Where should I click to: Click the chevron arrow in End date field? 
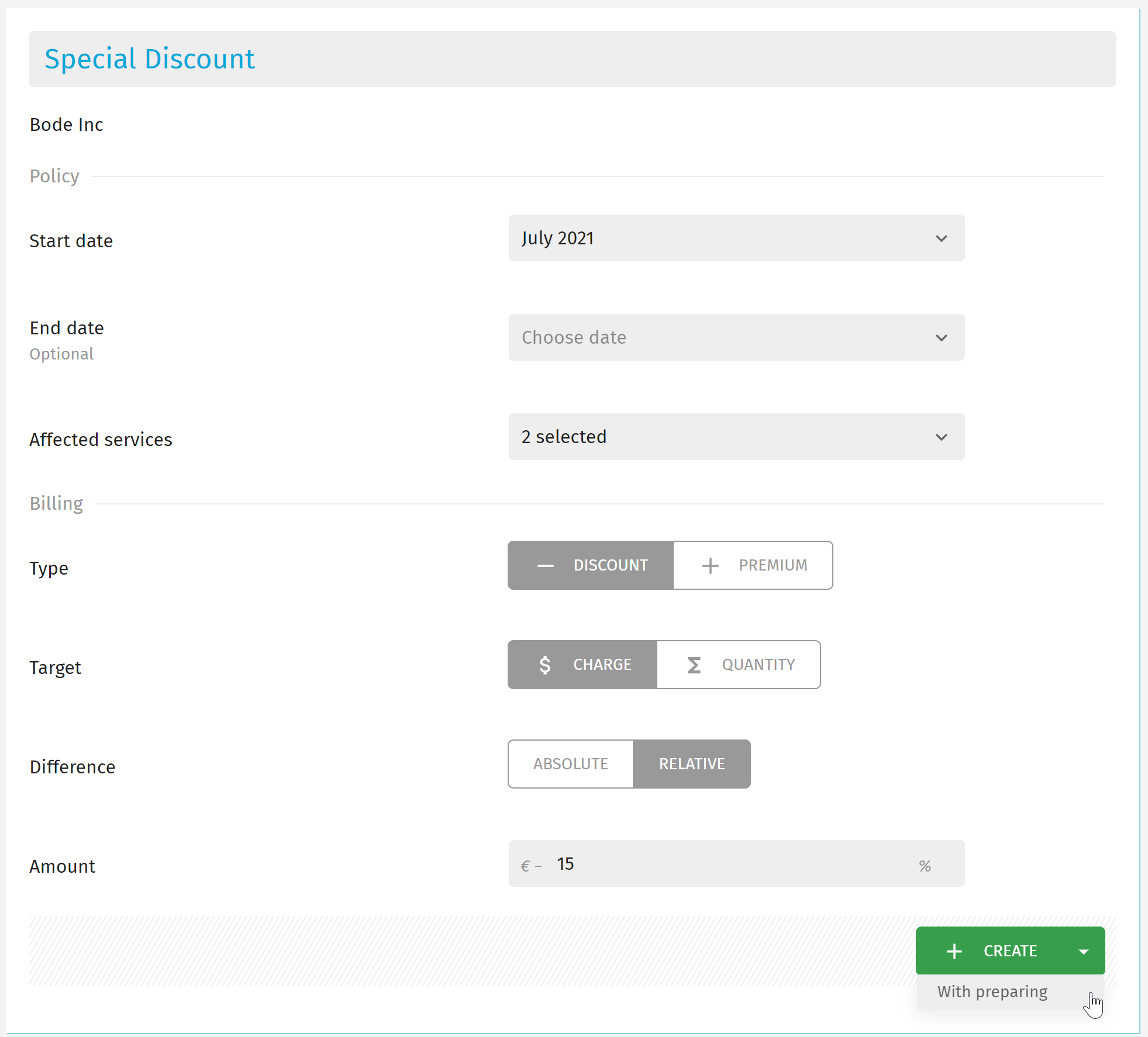[941, 338]
